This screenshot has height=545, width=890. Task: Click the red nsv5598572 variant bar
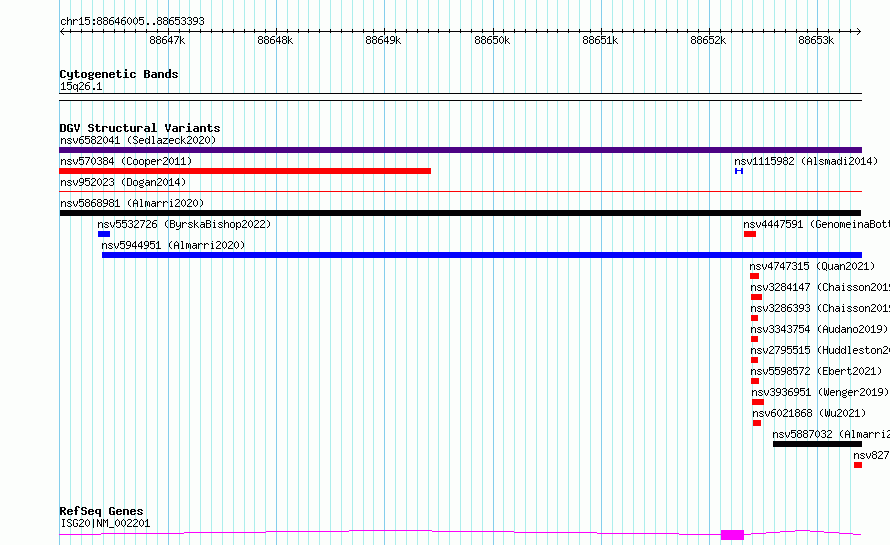[755, 381]
